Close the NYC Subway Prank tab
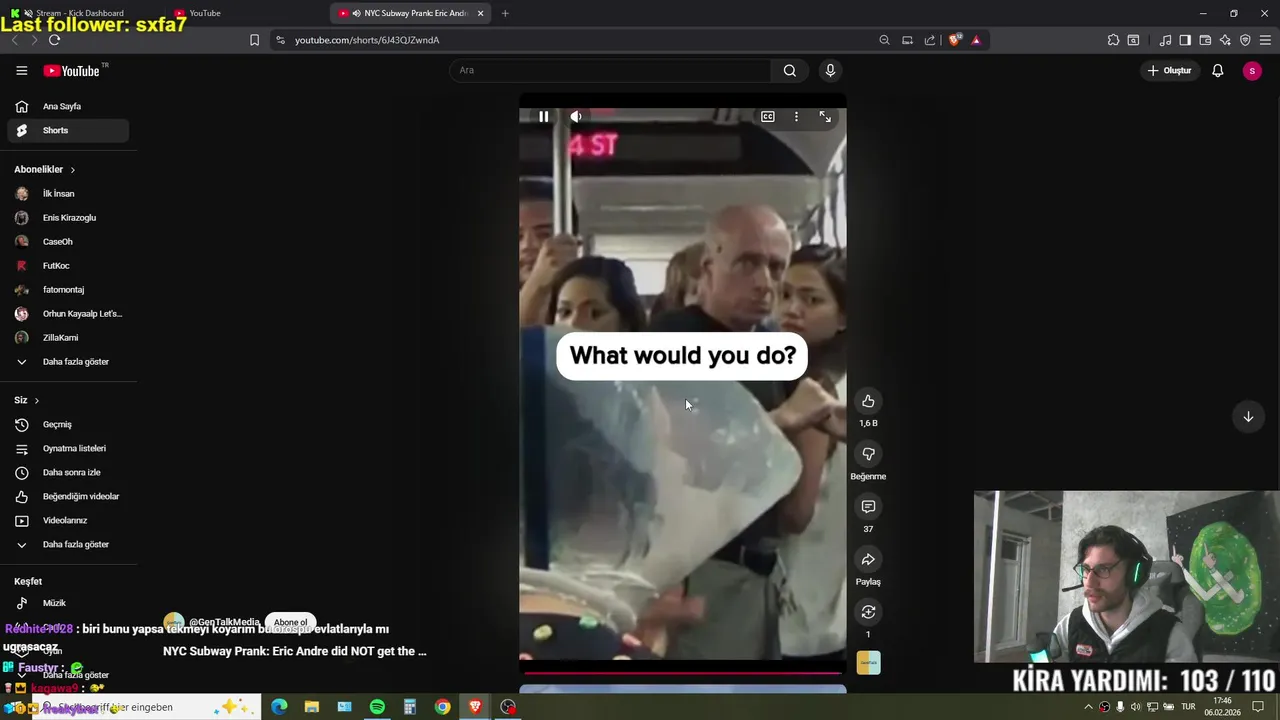1280x720 pixels. 481,13
